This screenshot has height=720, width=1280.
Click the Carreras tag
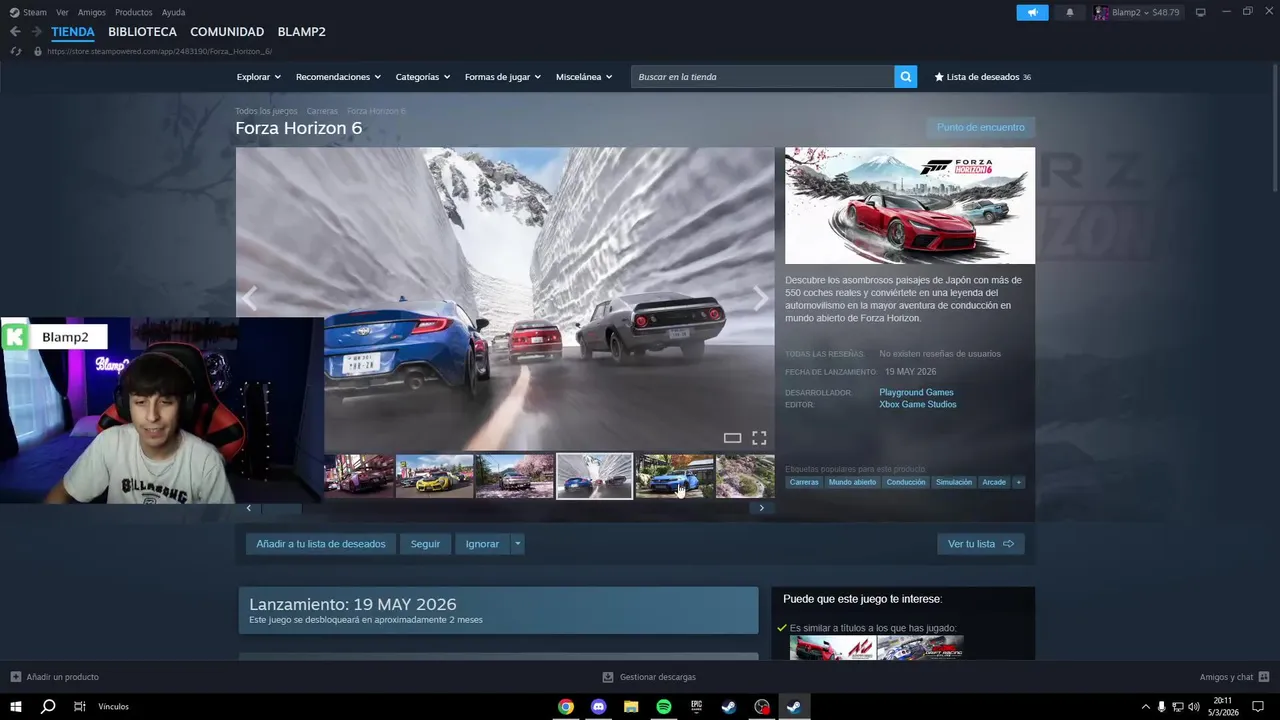click(804, 482)
